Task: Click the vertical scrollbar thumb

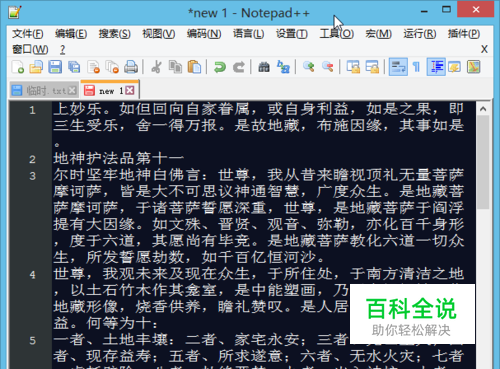Action: click(483, 162)
